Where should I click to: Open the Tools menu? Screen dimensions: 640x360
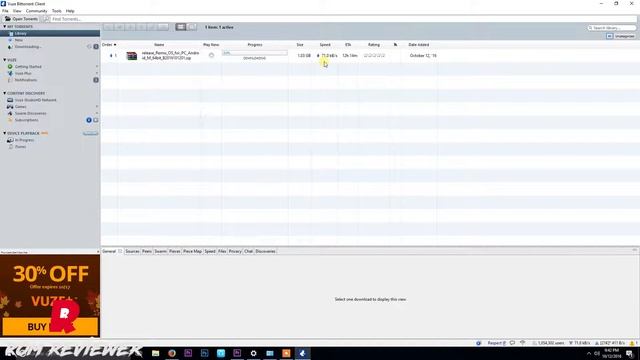[57, 11]
